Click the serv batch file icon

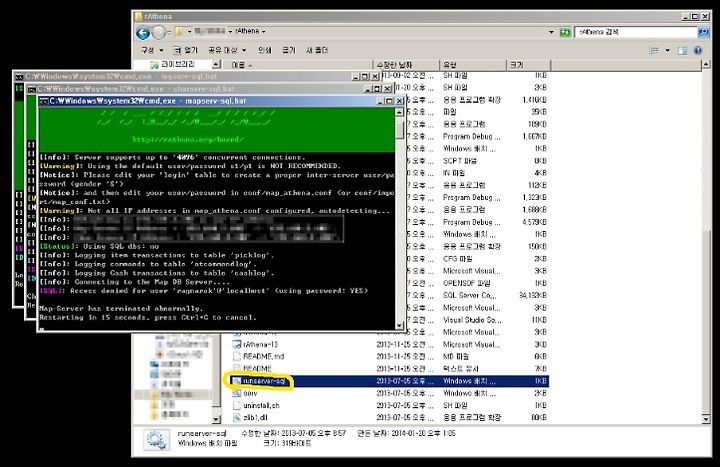(x=236, y=393)
